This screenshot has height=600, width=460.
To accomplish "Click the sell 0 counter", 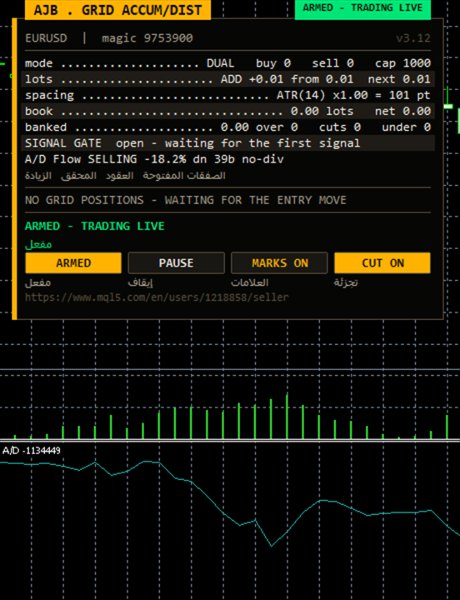I will coord(333,63).
